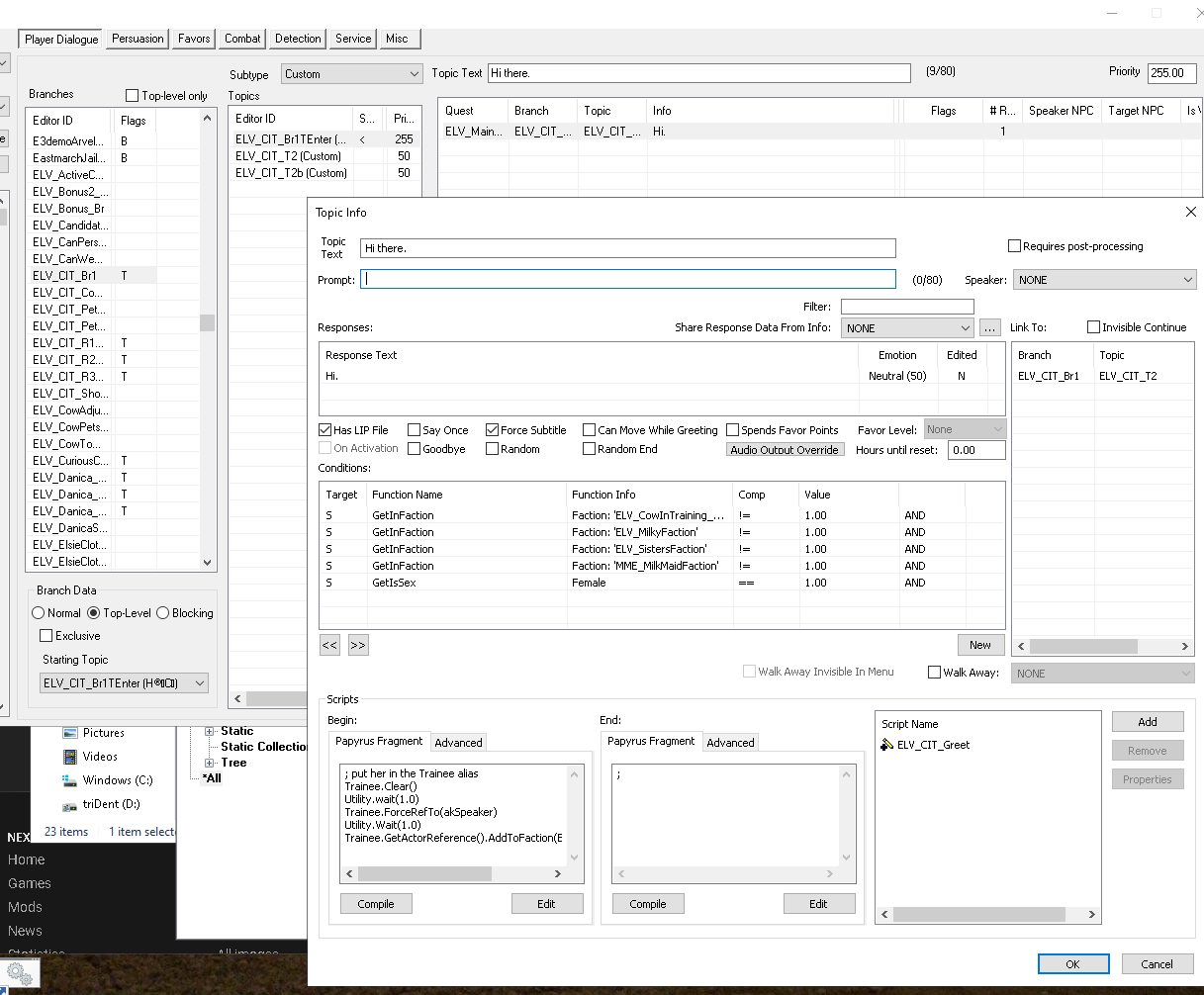The width and height of the screenshot is (1204, 995).
Task: Click the << conditions button
Action: (329, 645)
